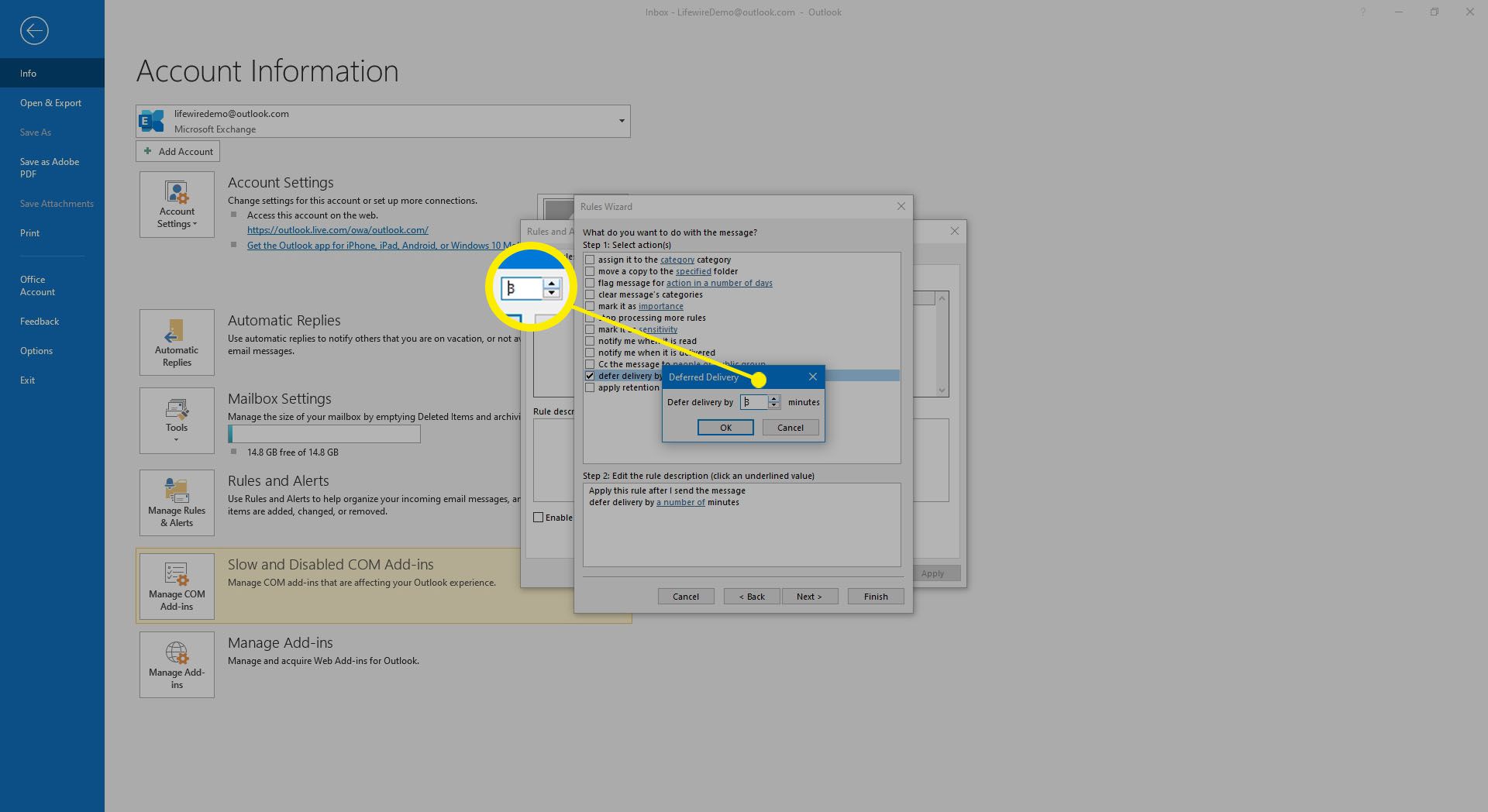This screenshot has height=812, width=1488.
Task: Check 'move a copy to the specified folder'
Action: click(590, 271)
